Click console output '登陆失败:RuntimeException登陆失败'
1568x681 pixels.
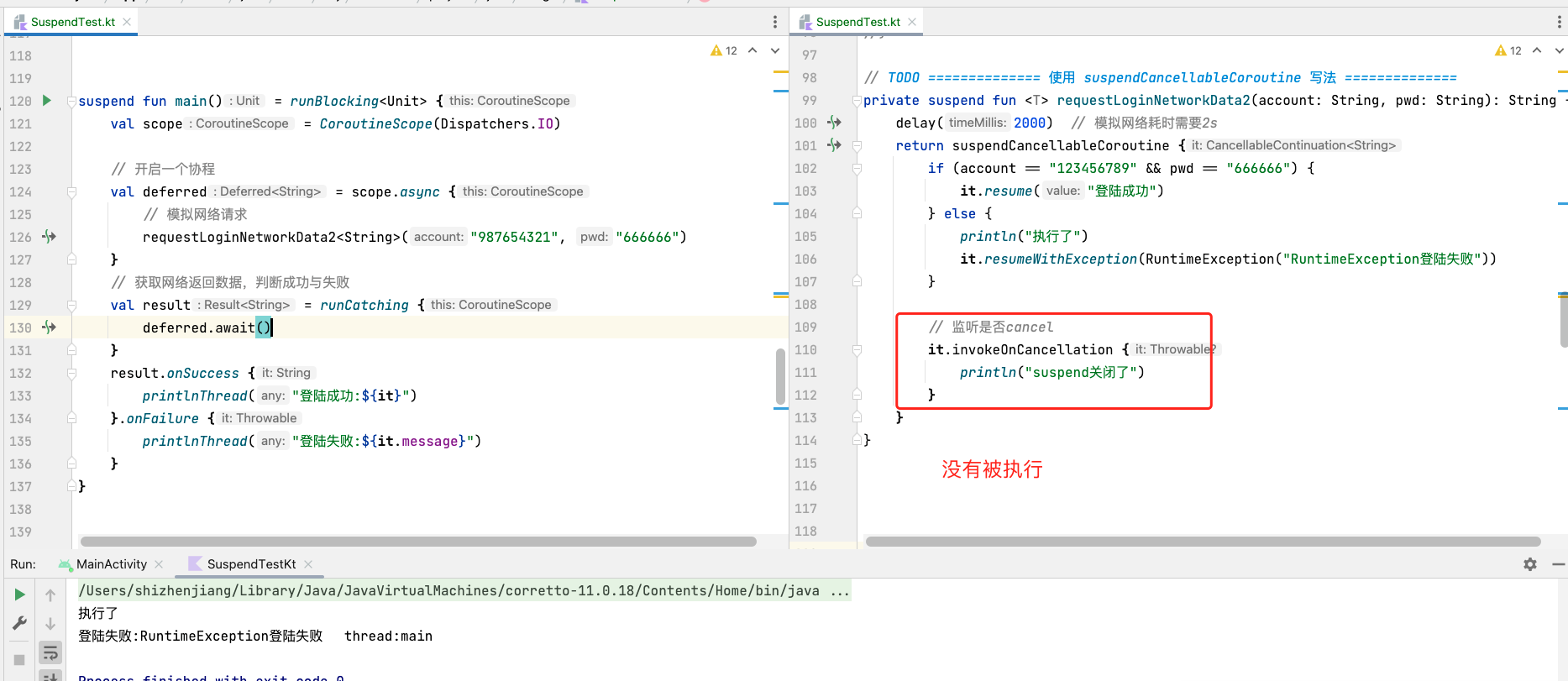tap(200, 636)
